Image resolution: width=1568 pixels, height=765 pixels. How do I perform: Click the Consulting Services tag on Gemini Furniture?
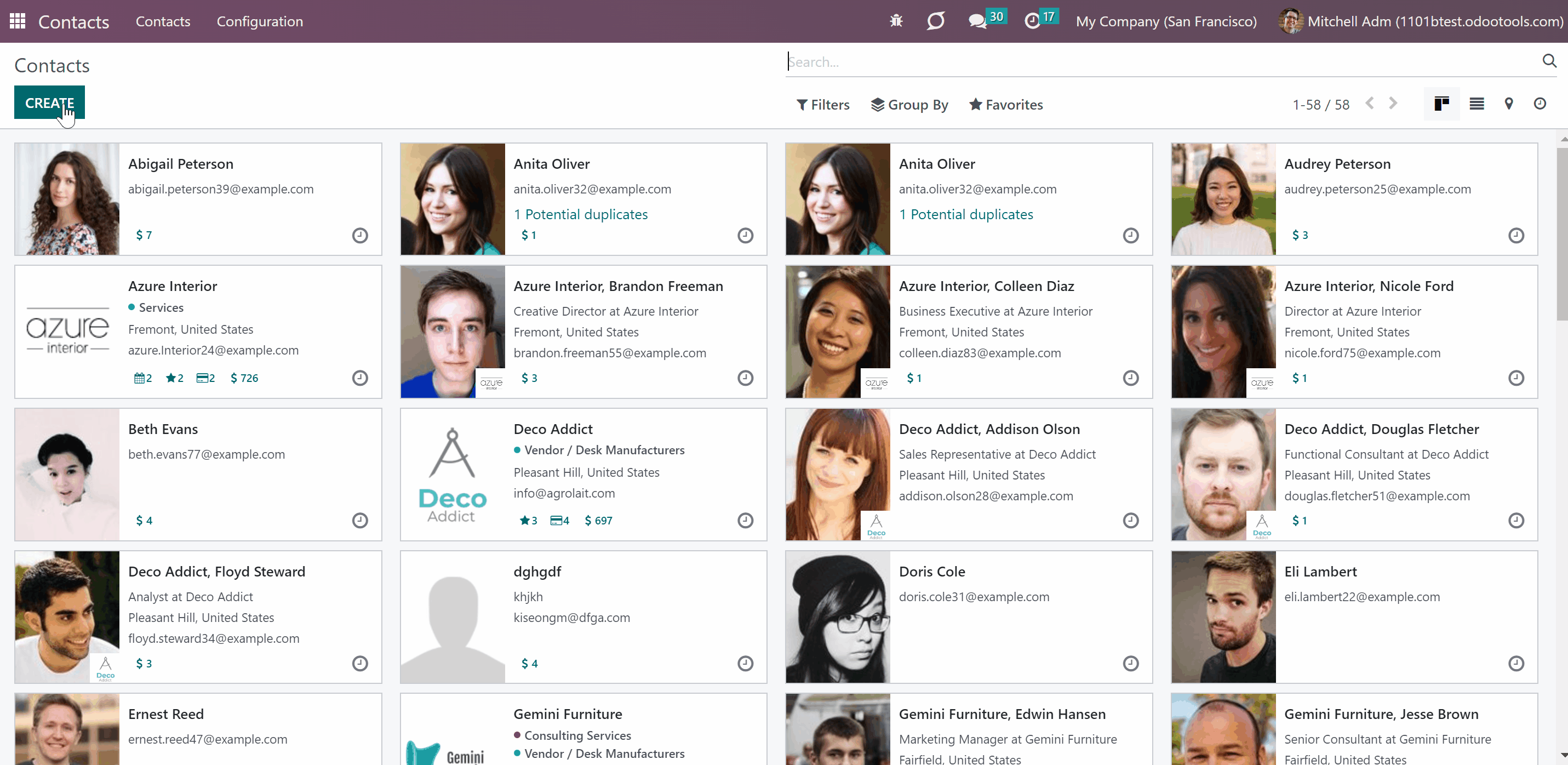tap(572, 736)
